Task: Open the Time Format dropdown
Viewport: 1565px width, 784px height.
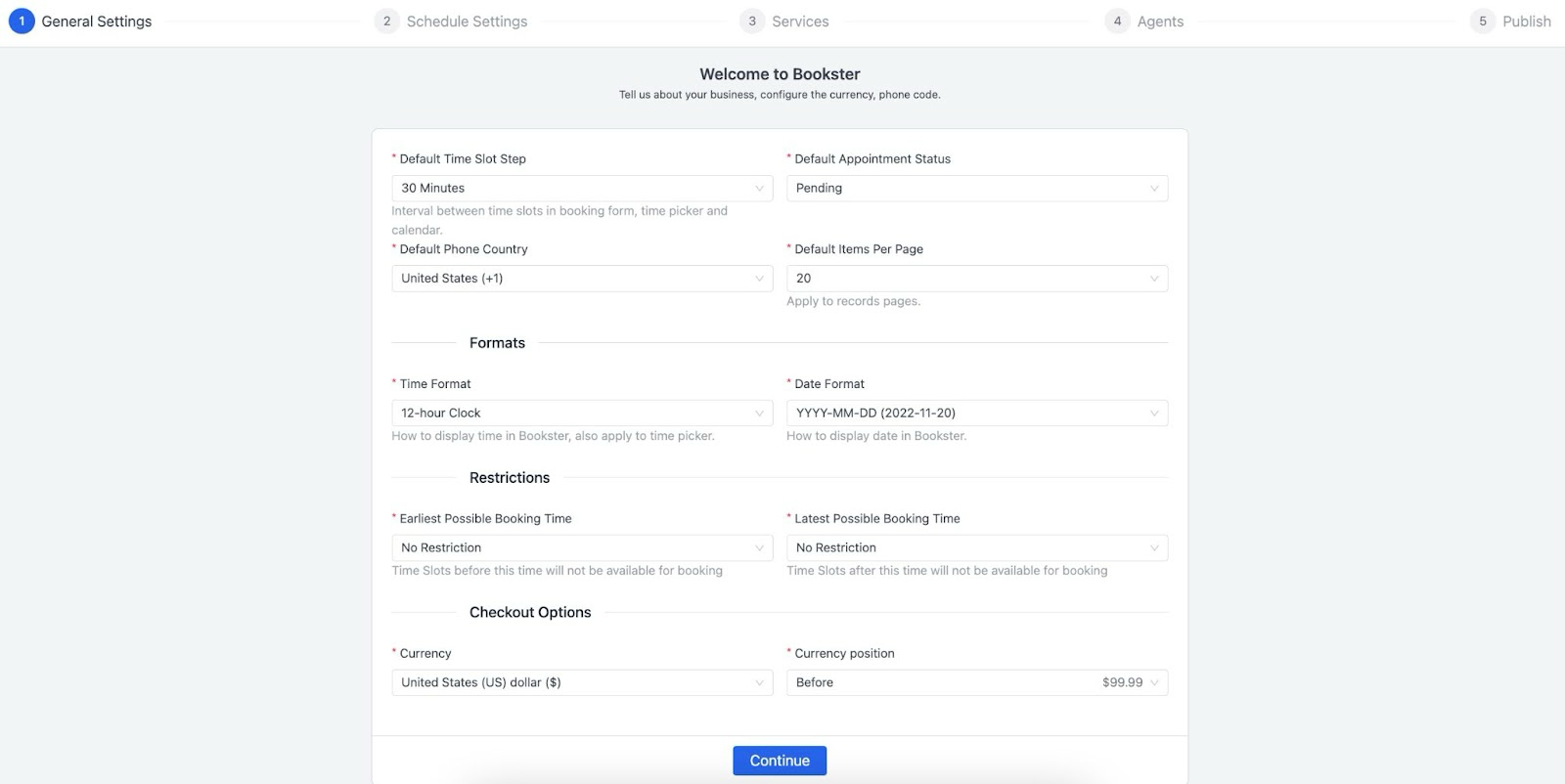Action: point(582,413)
